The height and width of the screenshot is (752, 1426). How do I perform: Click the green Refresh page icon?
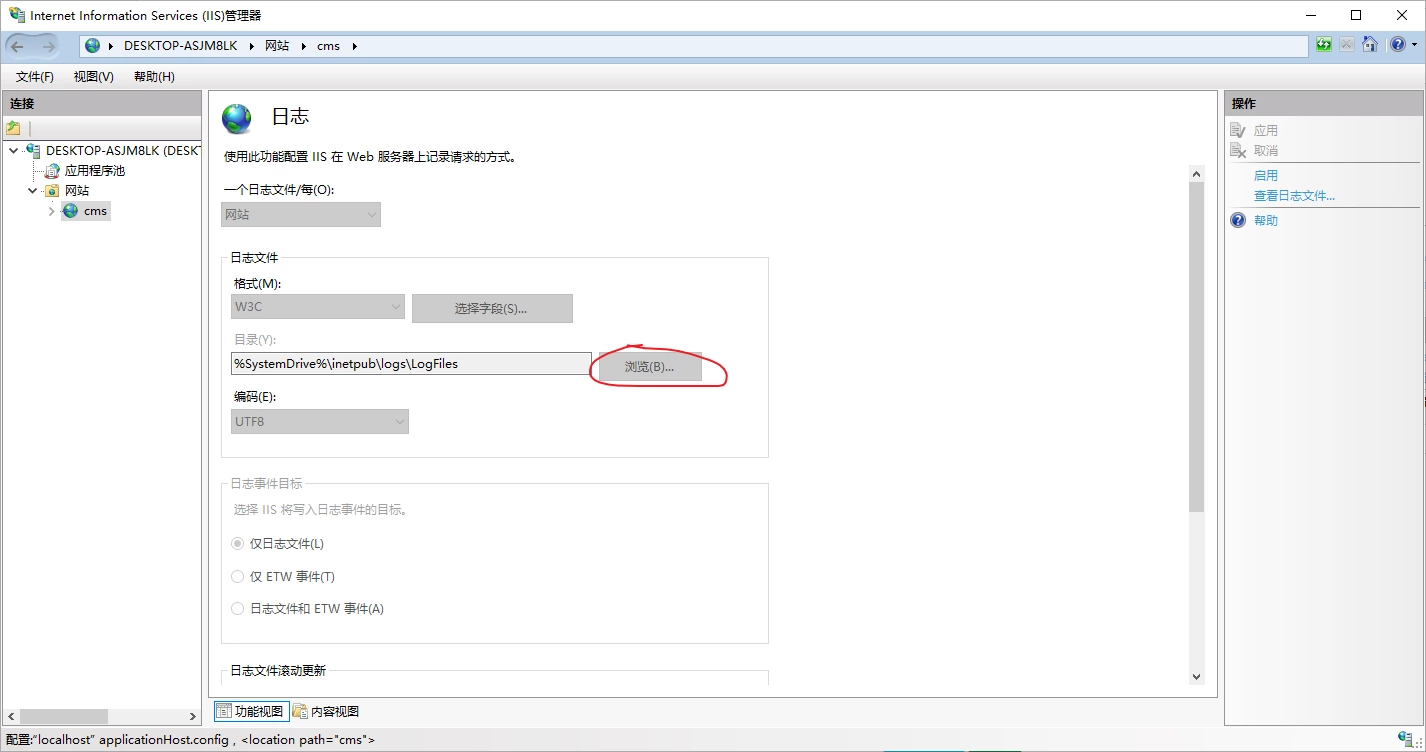point(1324,45)
